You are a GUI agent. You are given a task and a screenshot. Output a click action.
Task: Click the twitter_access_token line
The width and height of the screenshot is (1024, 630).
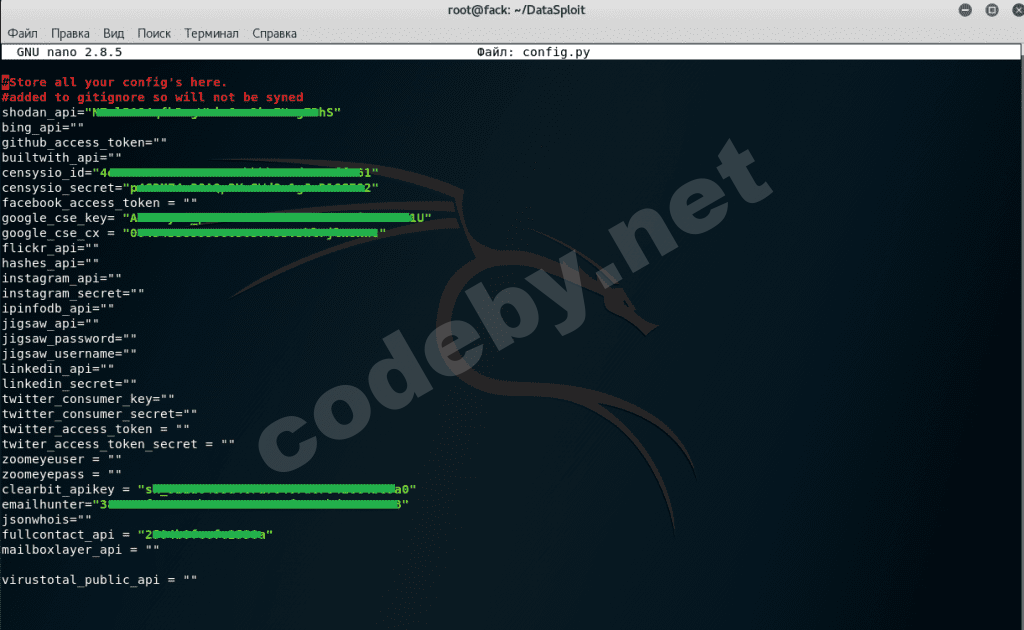(95, 428)
